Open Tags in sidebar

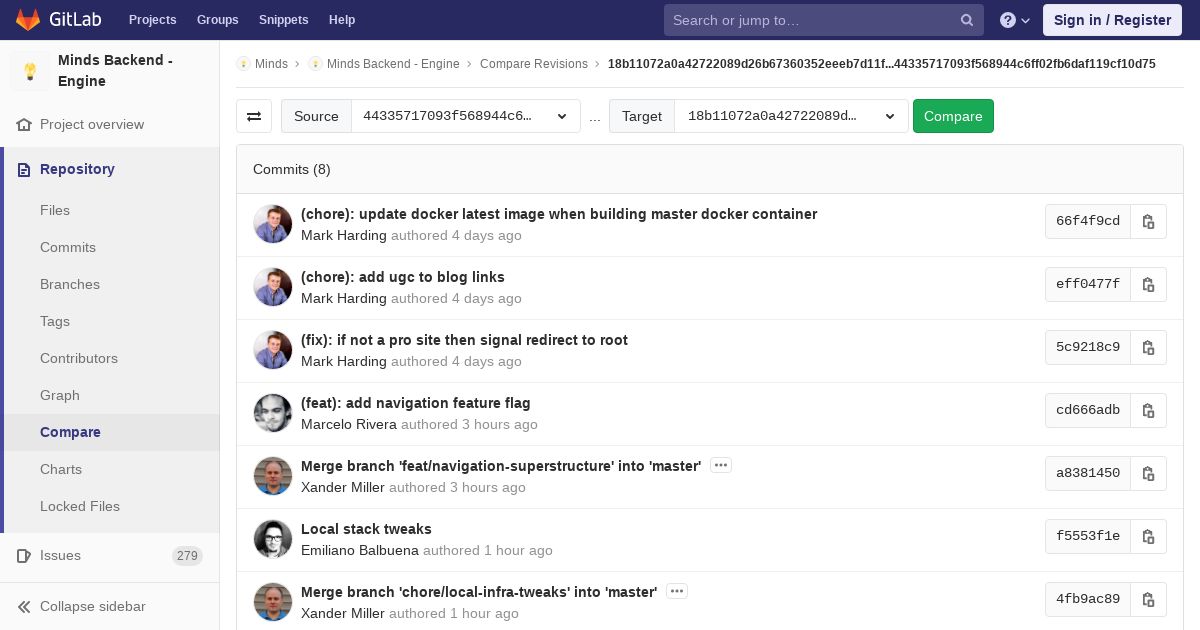55,322
